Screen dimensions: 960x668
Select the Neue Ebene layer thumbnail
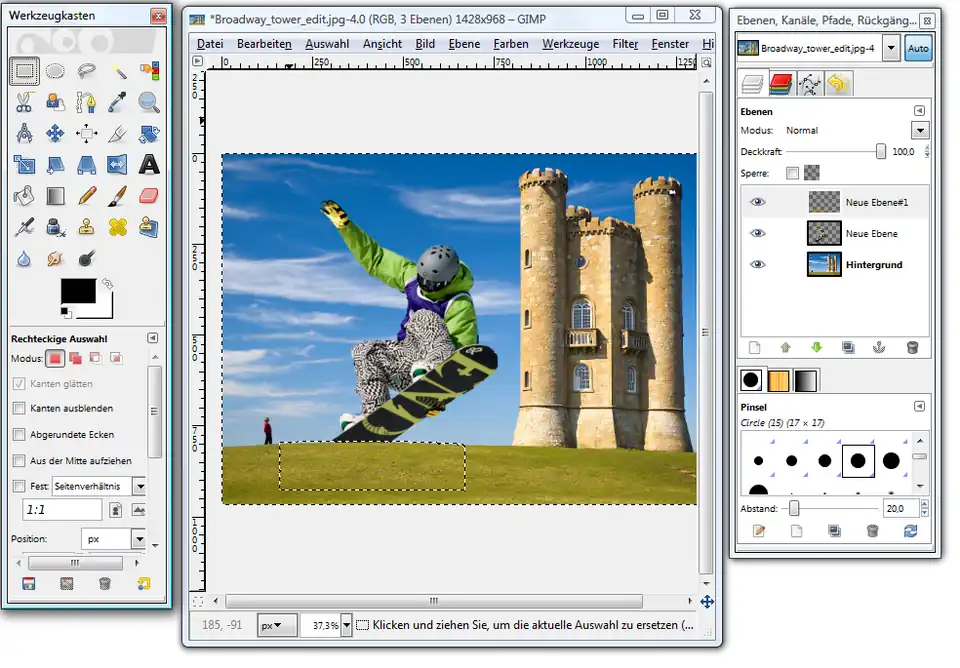(824, 233)
